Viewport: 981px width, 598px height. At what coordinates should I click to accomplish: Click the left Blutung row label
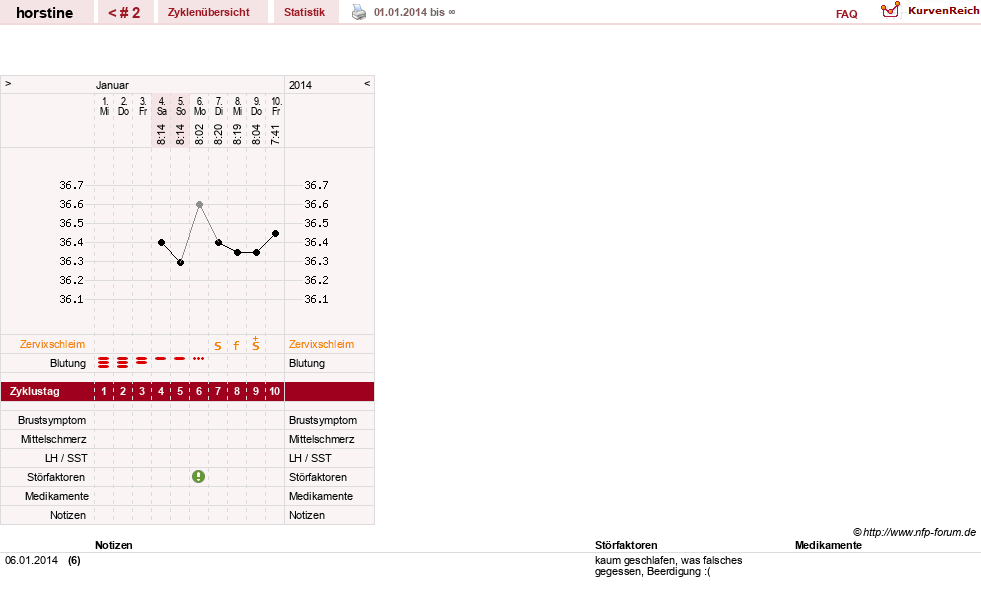(68, 363)
